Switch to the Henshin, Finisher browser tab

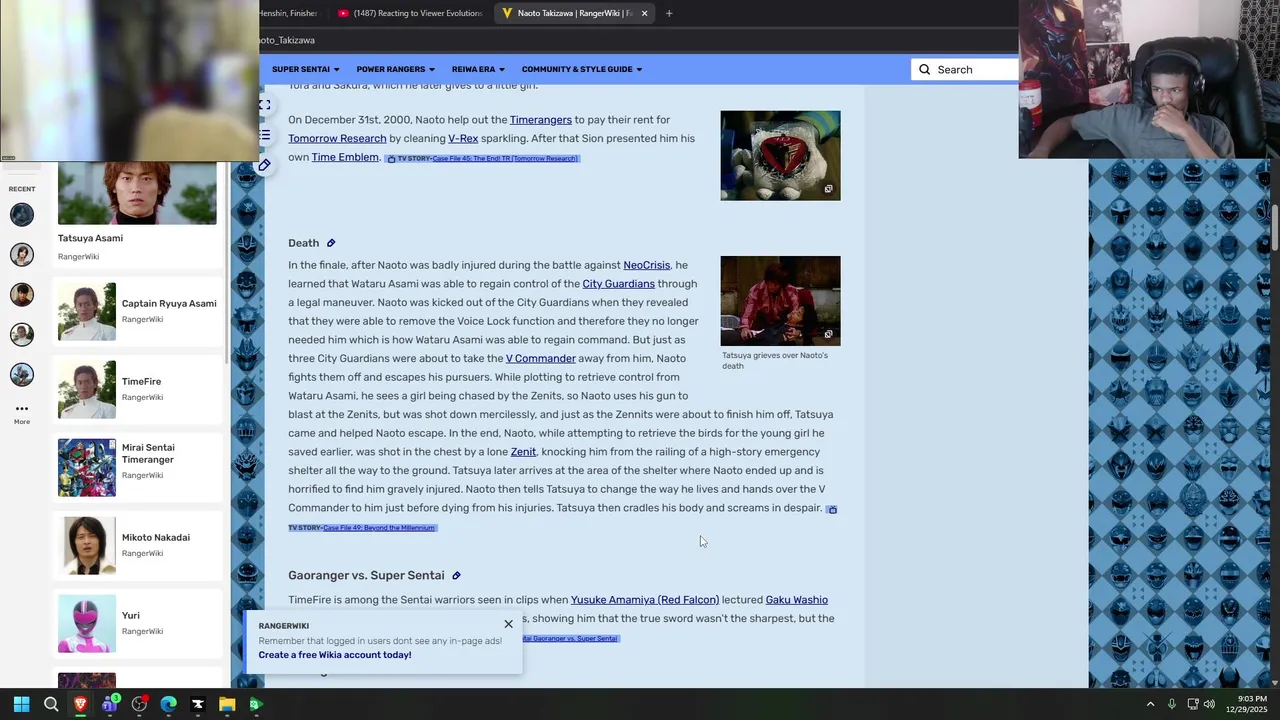click(x=290, y=13)
